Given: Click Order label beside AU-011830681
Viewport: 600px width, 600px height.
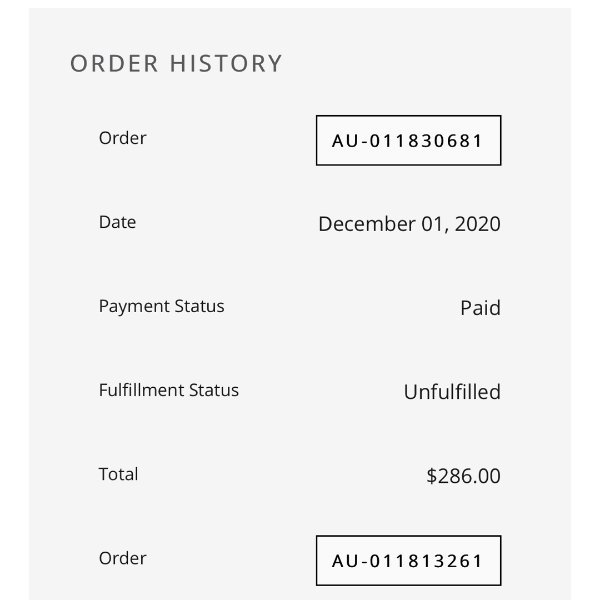Looking at the screenshot, I should click(x=122, y=138).
